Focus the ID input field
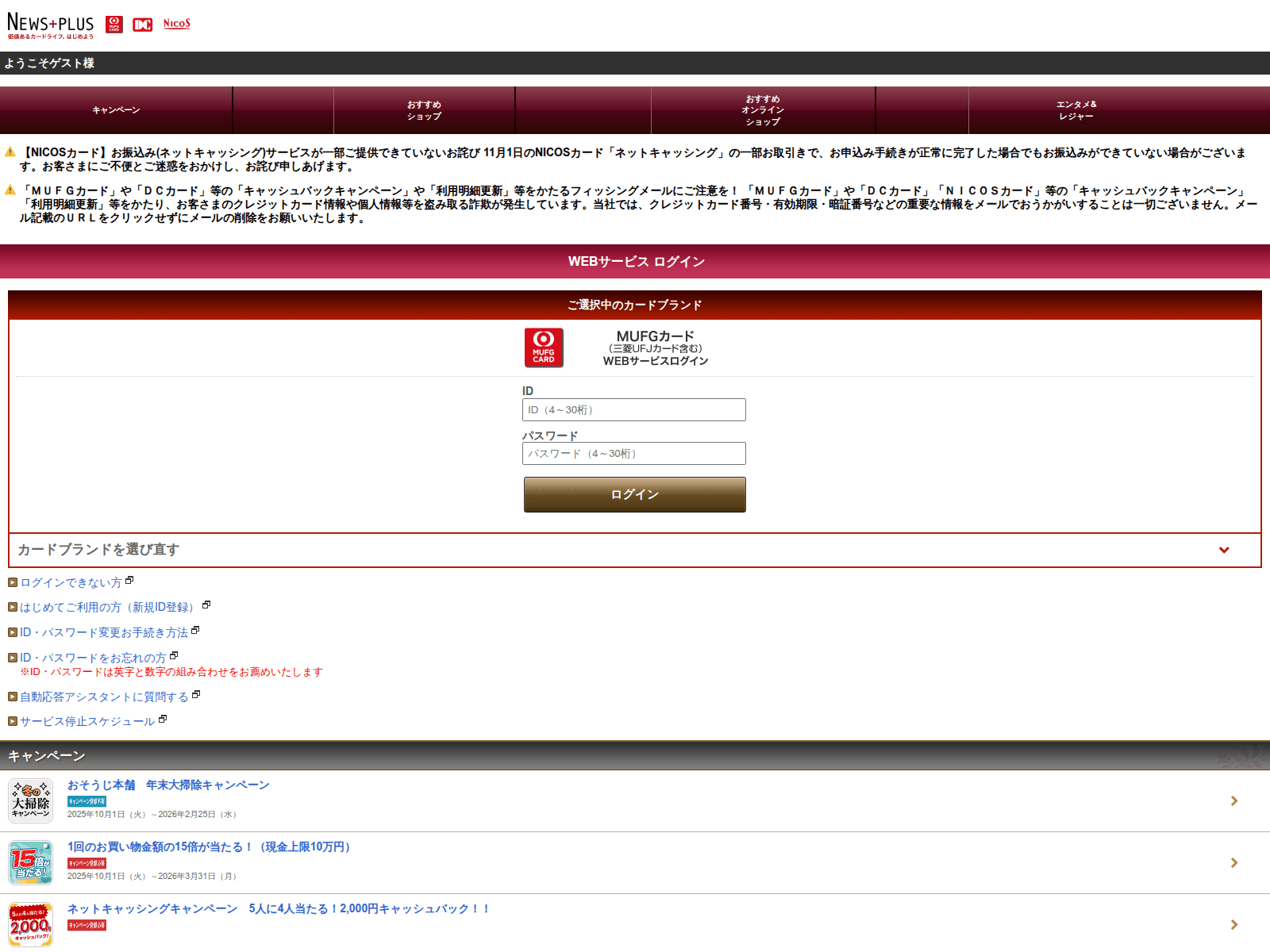 click(634, 409)
